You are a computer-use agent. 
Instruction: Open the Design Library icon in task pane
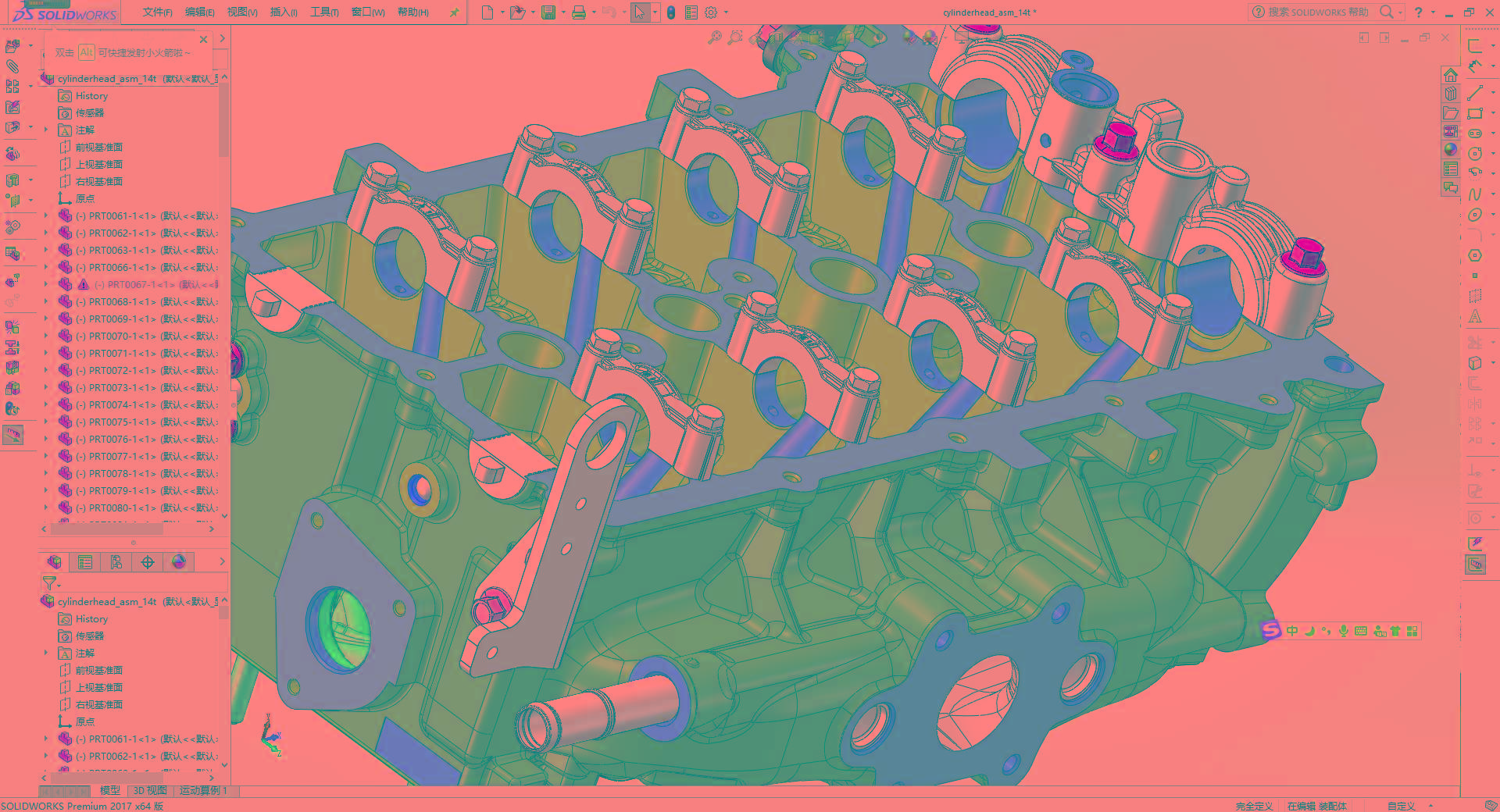click(x=1451, y=94)
